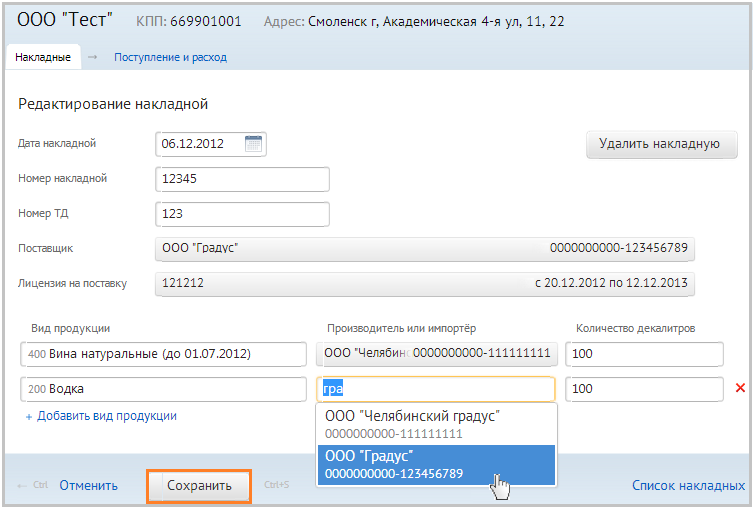Click the Редактирование накладной heading
Image resolution: width=754 pixels, height=508 pixels.
tap(113, 104)
